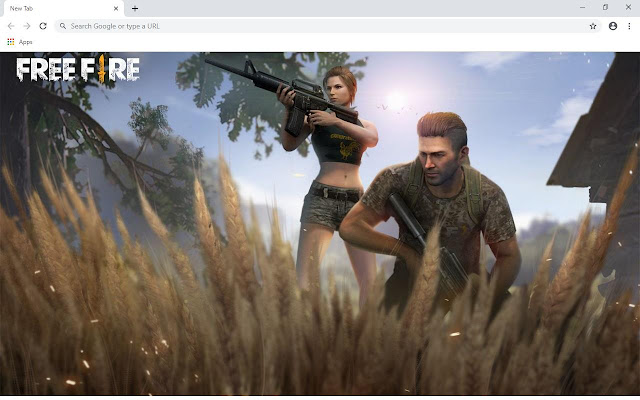Open Apps from the bookmarks bar
640x400 pixels.
(x=20, y=42)
